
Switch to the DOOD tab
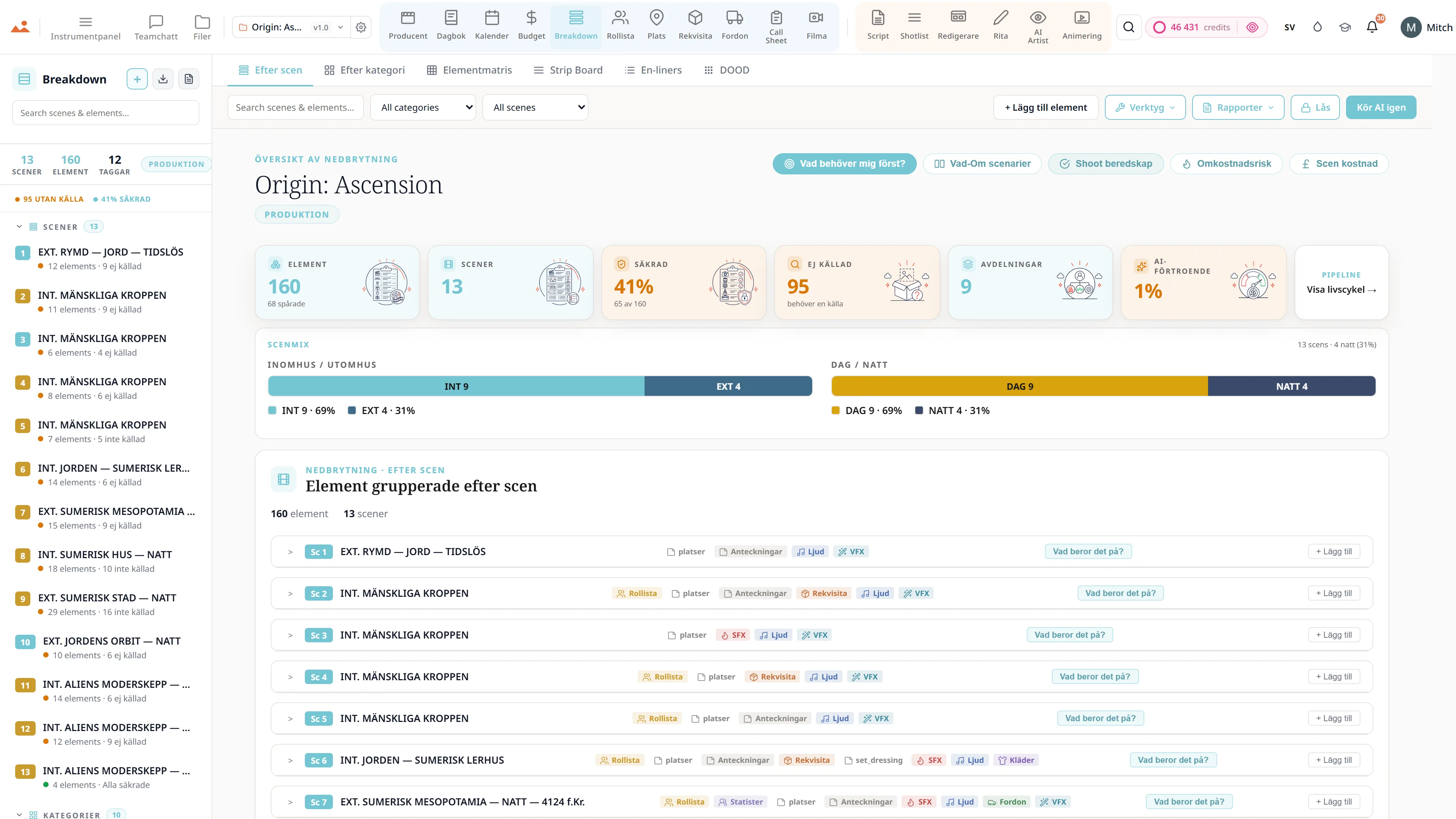726,70
